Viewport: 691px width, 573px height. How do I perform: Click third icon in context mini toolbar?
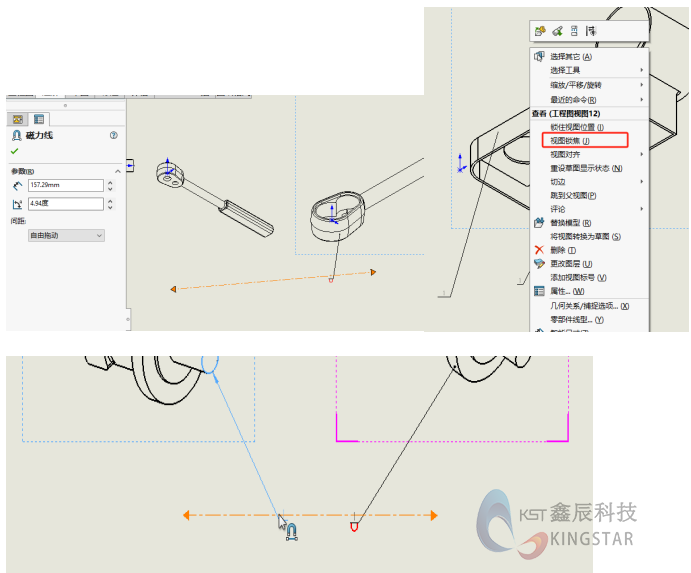pyautogui.click(x=574, y=31)
